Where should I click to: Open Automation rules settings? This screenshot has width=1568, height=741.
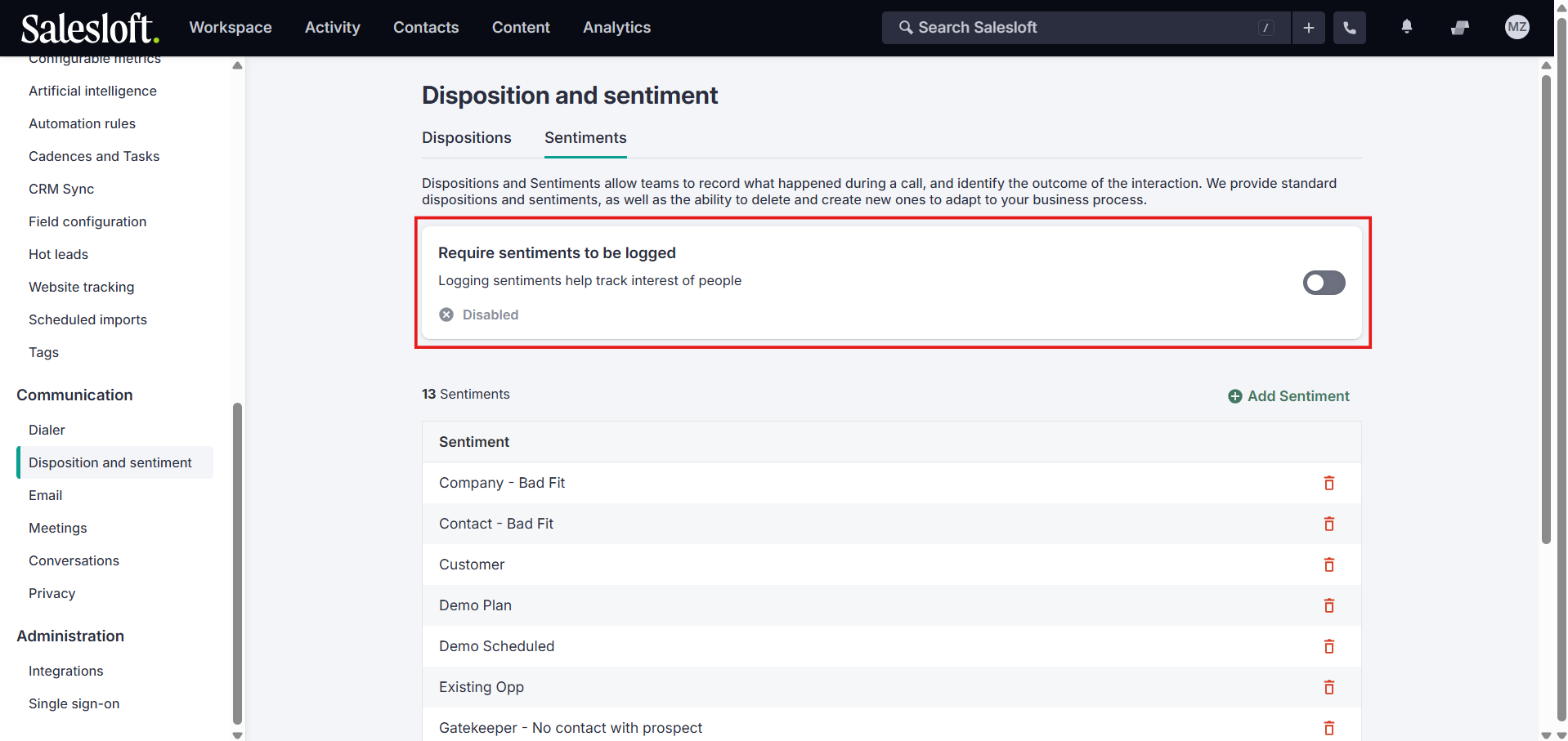82,123
